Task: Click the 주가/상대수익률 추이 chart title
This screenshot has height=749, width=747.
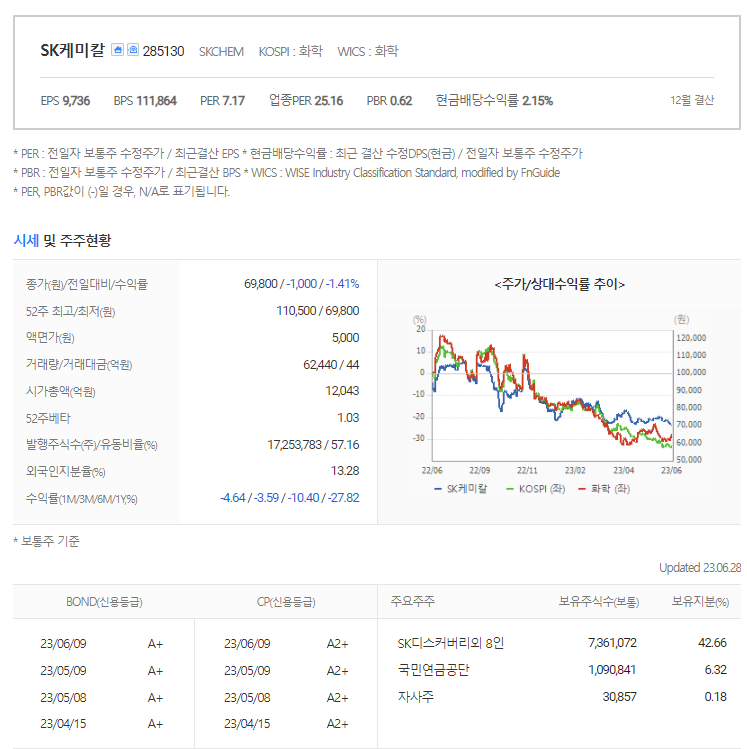Action: [x=559, y=284]
